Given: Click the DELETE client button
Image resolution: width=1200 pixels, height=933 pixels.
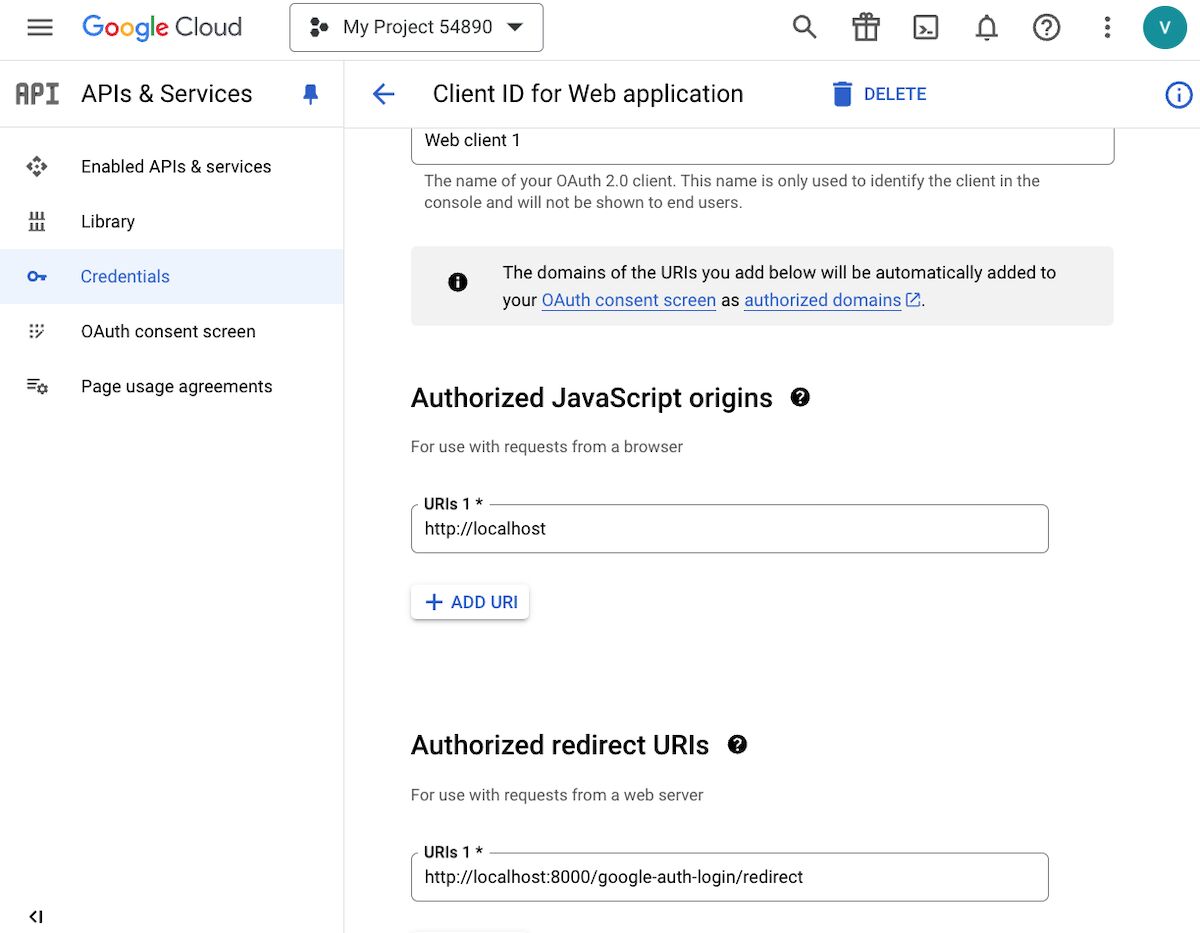Looking at the screenshot, I should pos(880,94).
